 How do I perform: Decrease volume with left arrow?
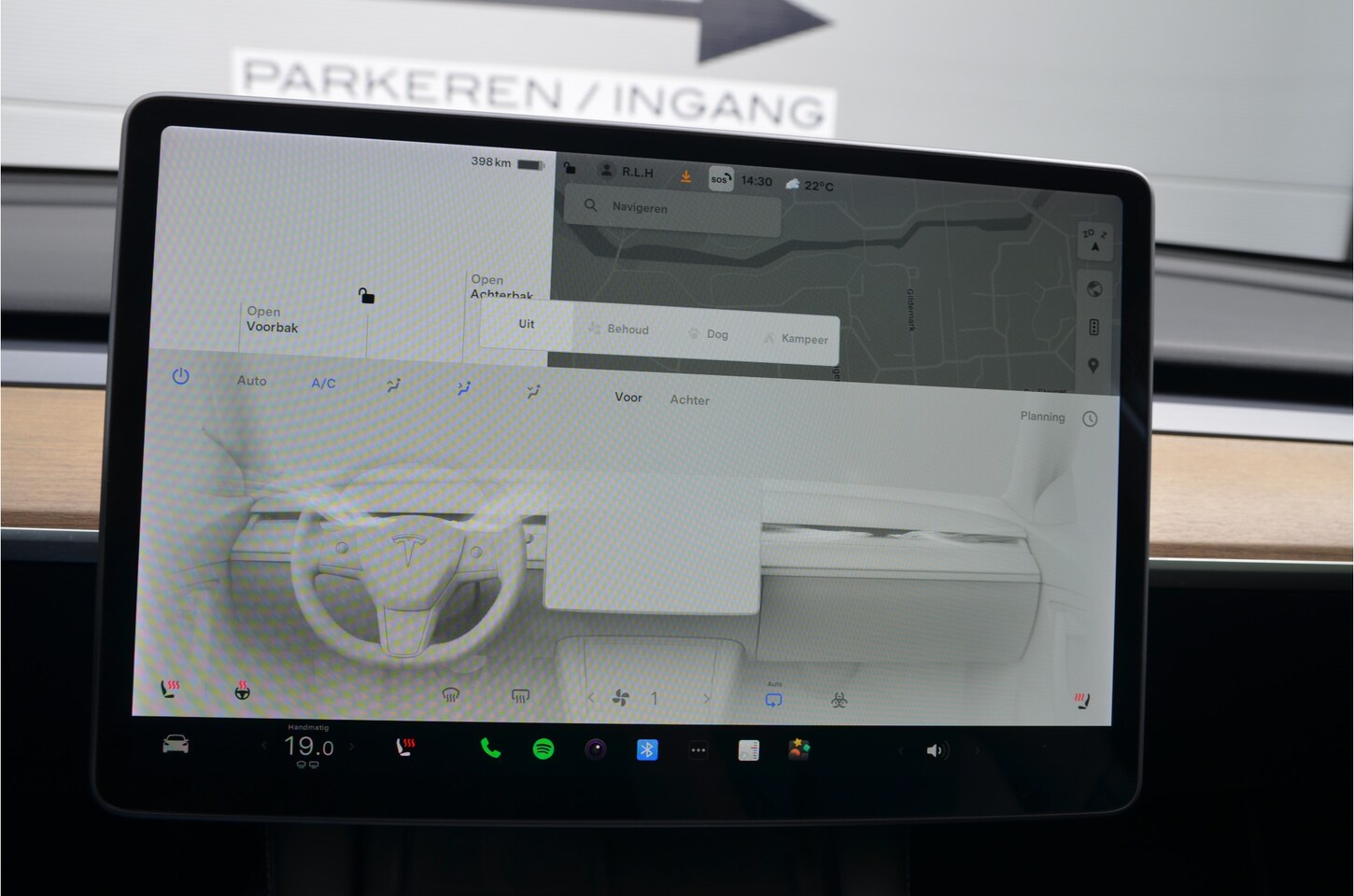coord(900,749)
